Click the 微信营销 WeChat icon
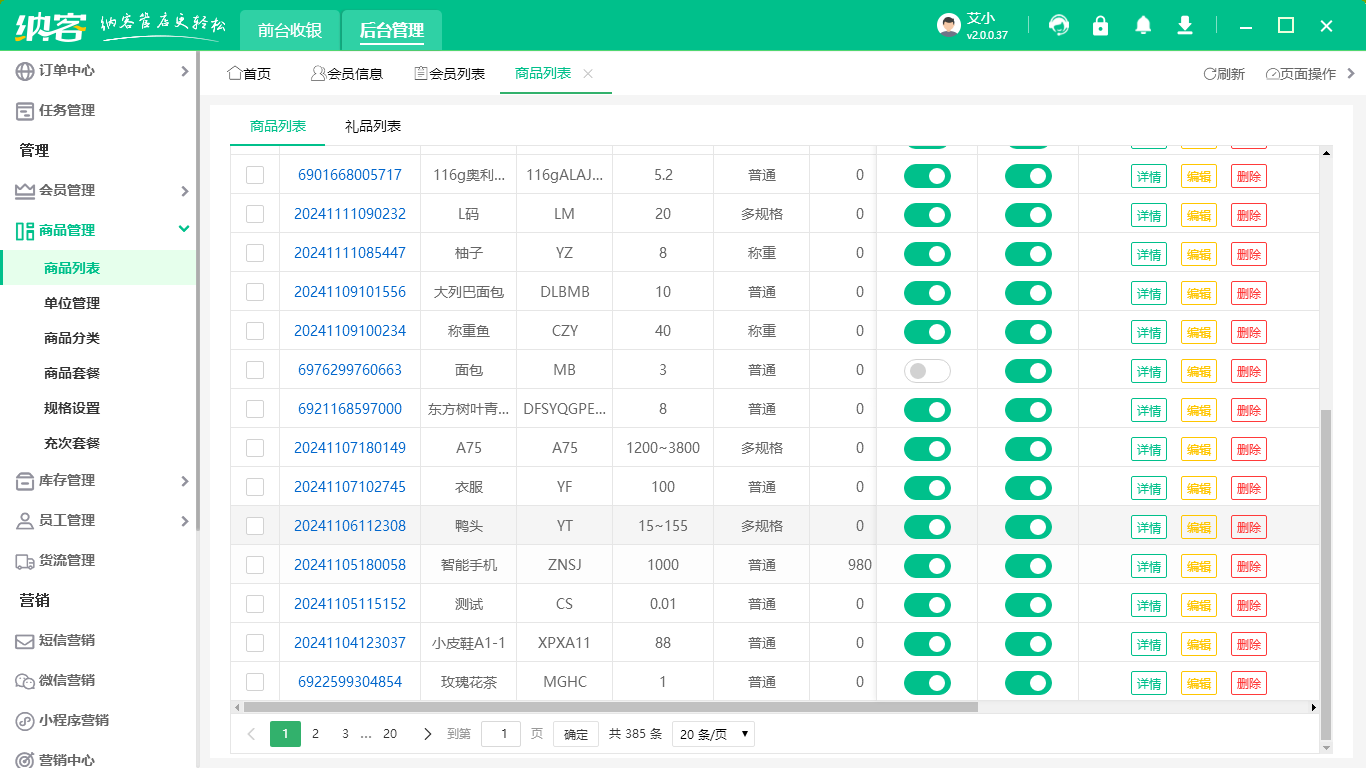The width and height of the screenshot is (1366, 768). [x=25, y=681]
